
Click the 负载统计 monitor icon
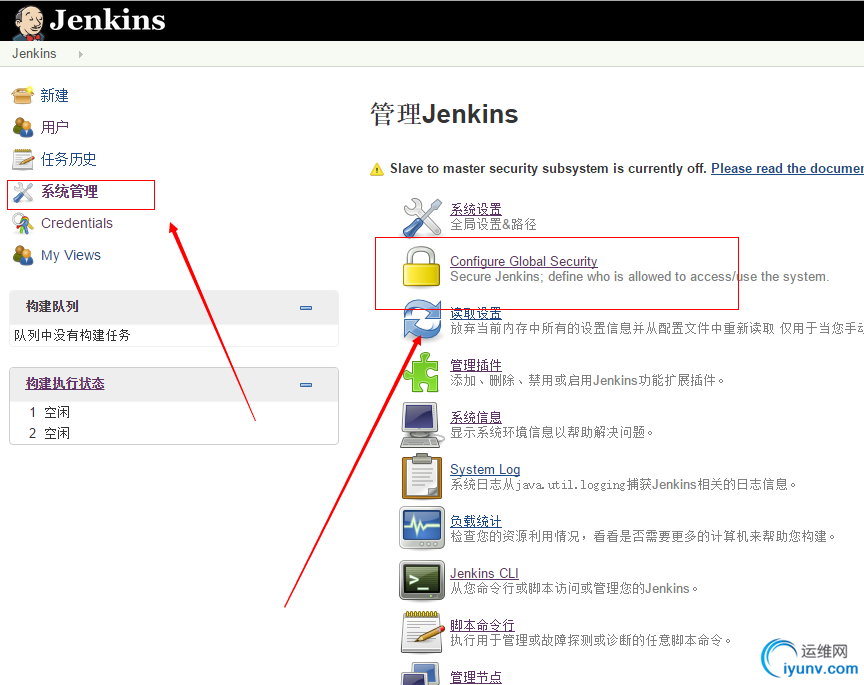point(422,528)
